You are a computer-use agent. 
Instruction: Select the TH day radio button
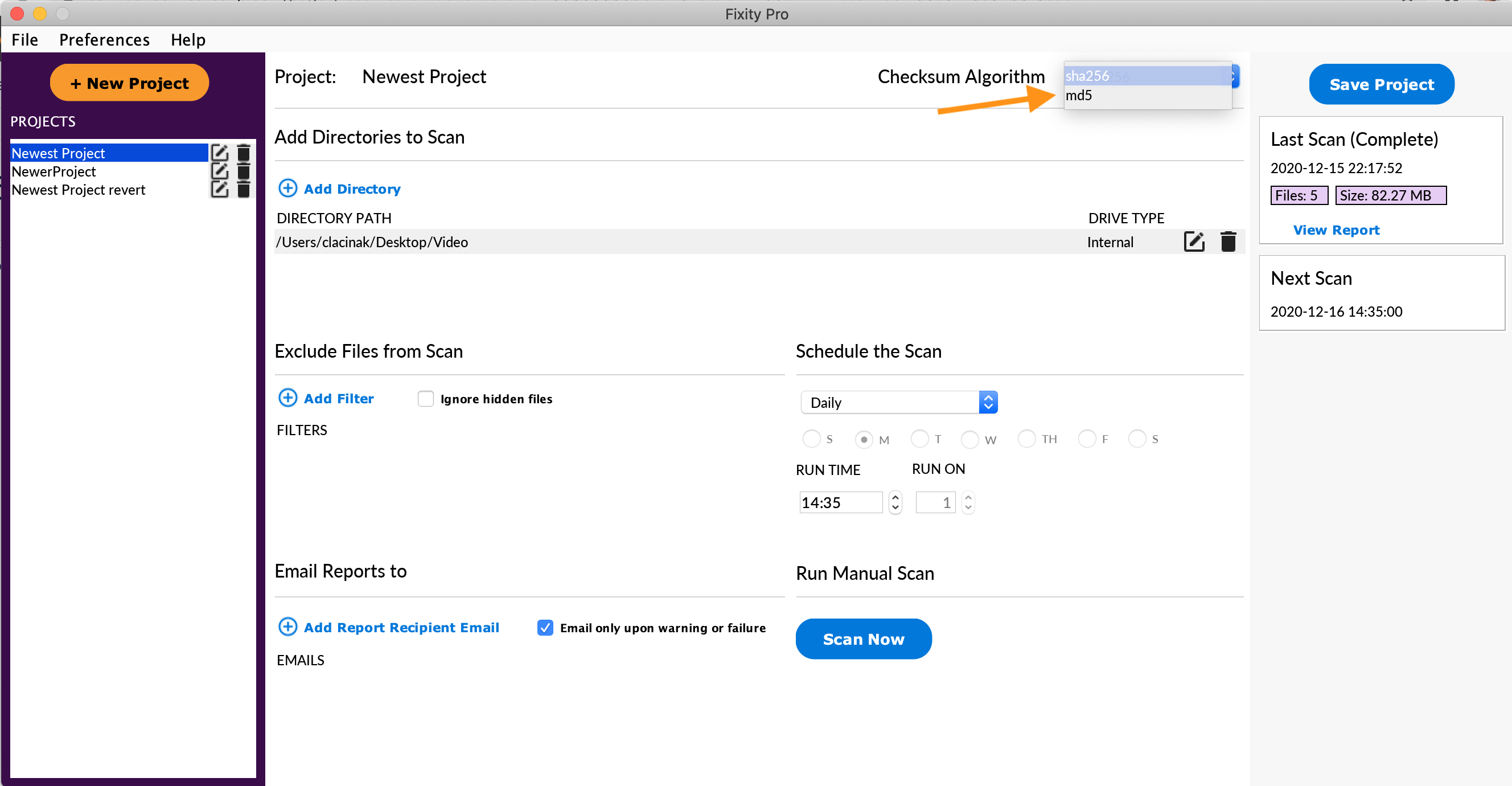pos(1027,438)
